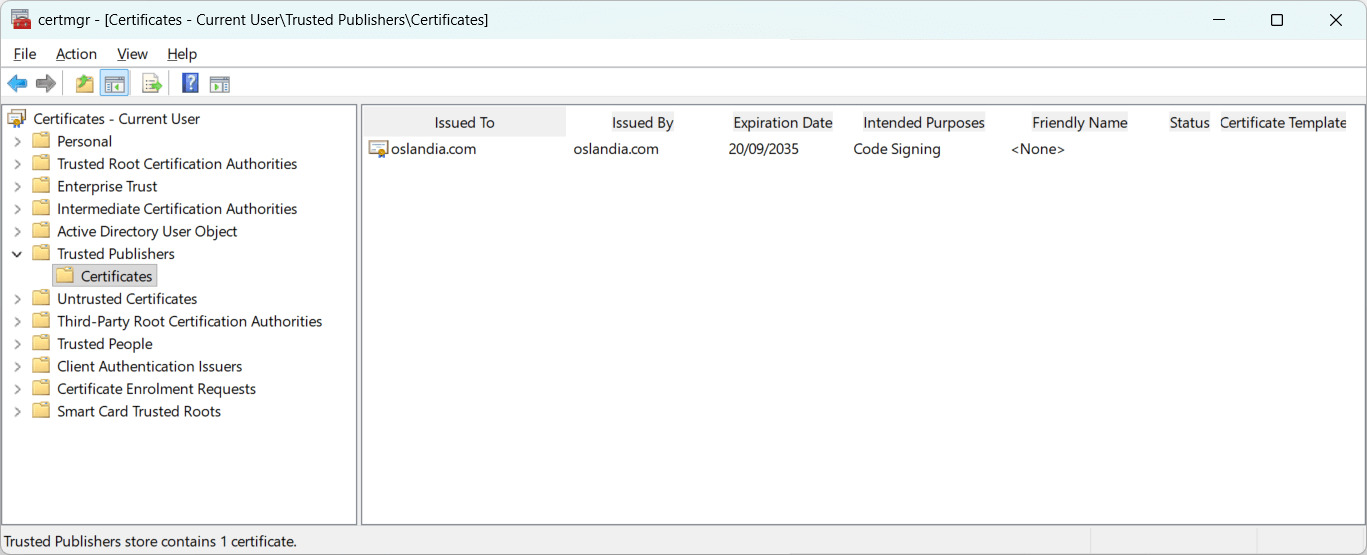
Task: Expand the Untrusted Certificates folder
Action: [x=17, y=299]
